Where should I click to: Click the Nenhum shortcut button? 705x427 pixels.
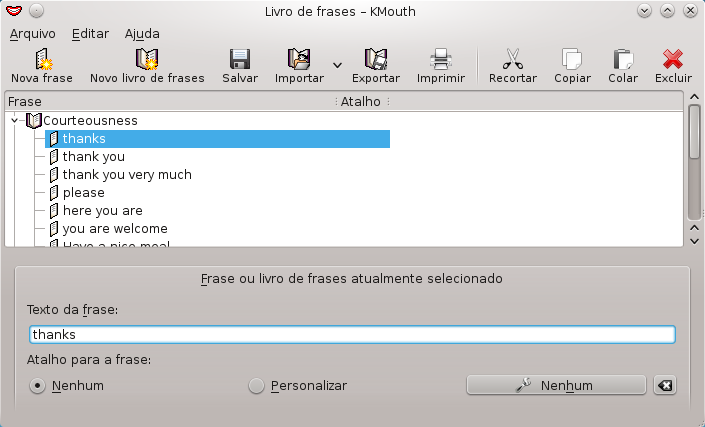tap(556, 386)
